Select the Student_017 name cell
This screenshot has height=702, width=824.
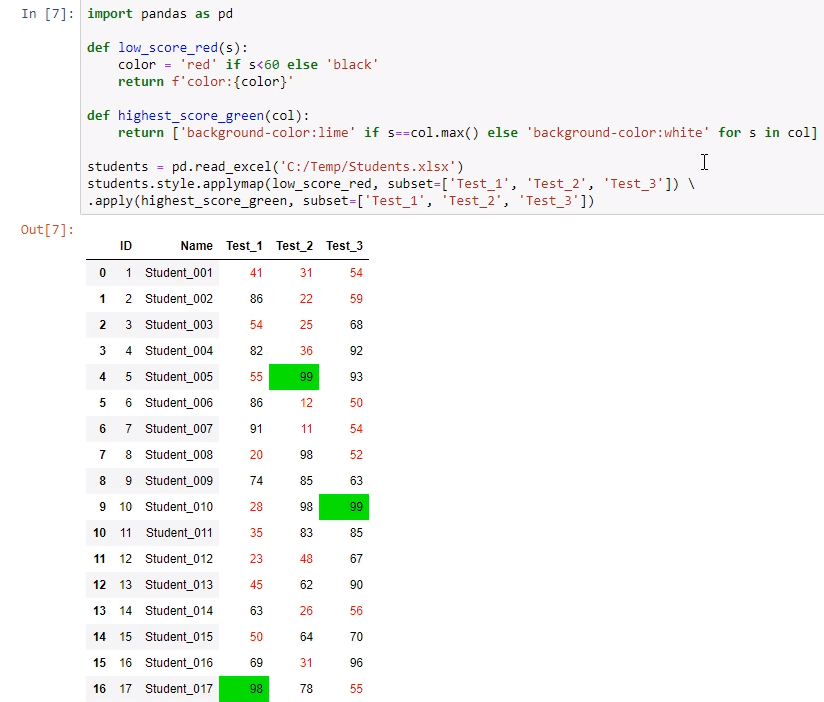pyautogui.click(x=179, y=689)
